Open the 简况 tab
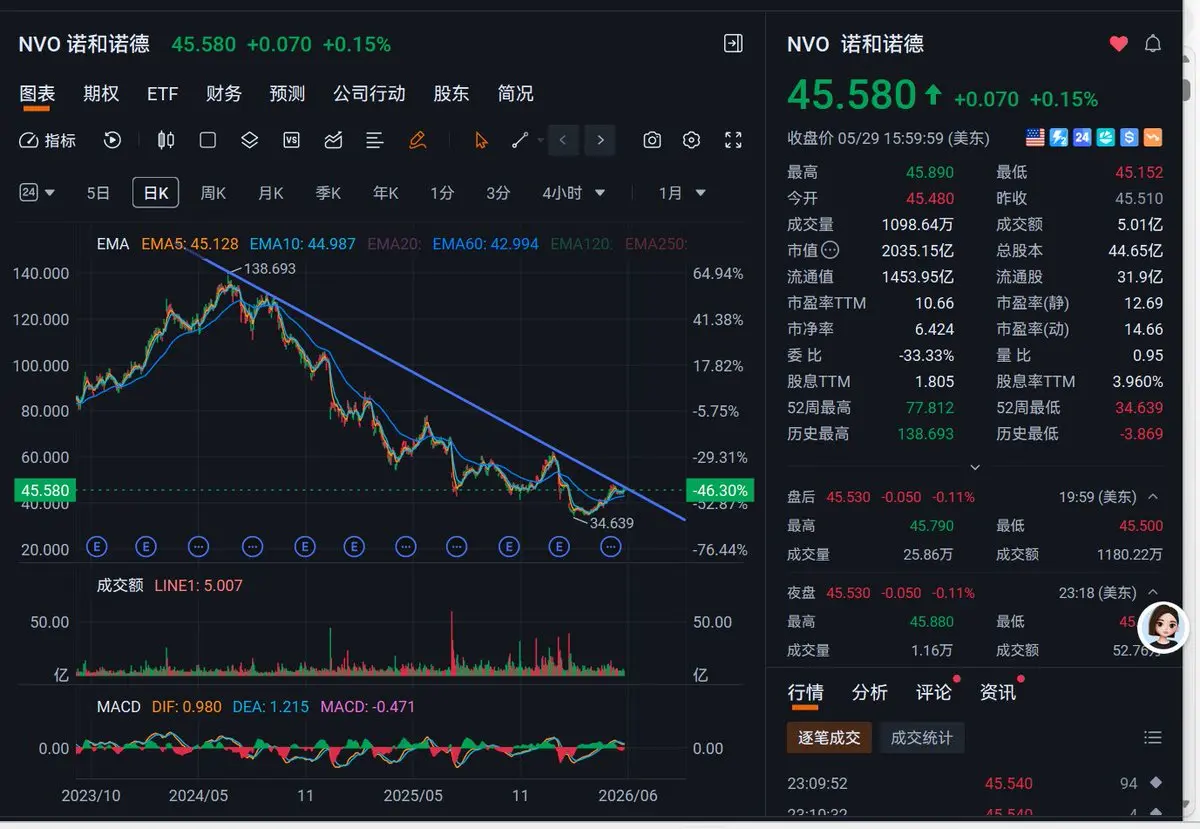Image resolution: width=1200 pixels, height=829 pixels. click(x=515, y=94)
